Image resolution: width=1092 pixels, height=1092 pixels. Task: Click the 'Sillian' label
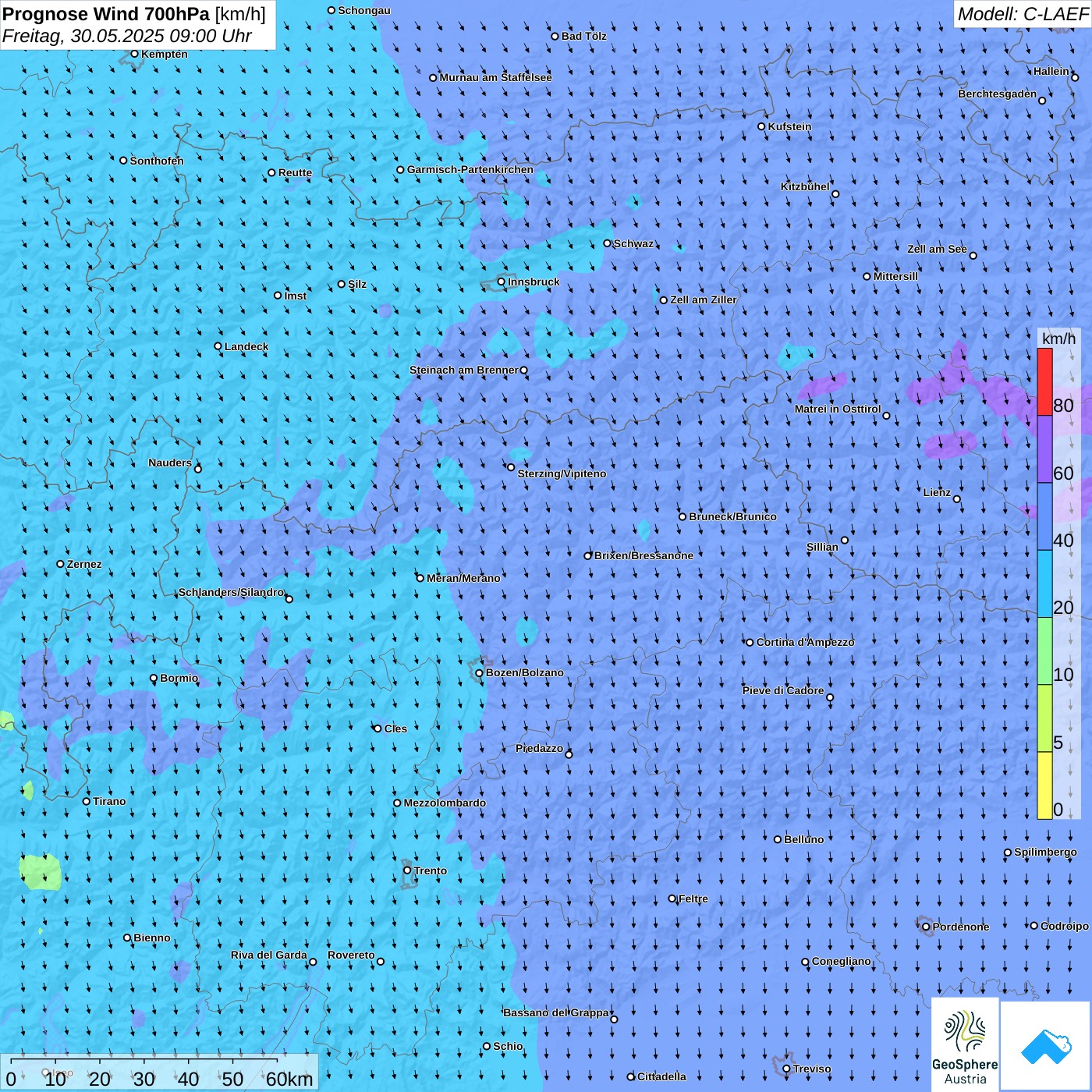[x=822, y=547]
